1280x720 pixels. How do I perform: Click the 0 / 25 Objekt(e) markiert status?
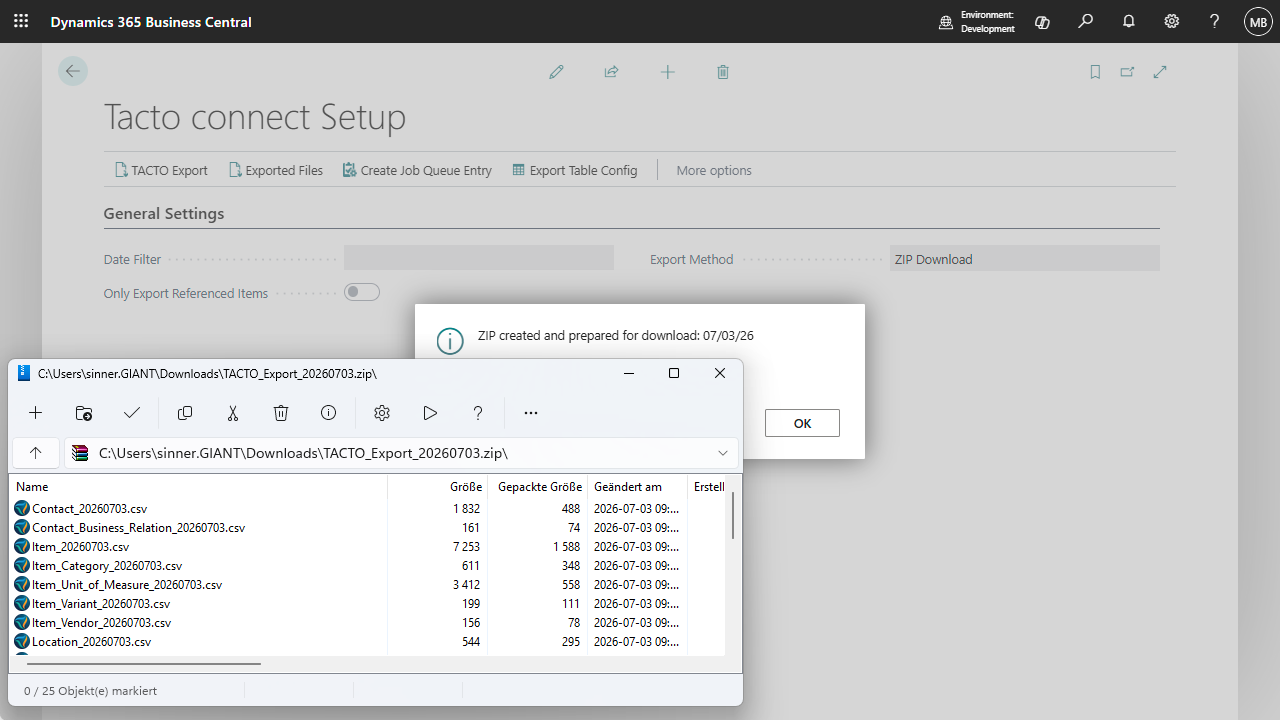(90, 691)
